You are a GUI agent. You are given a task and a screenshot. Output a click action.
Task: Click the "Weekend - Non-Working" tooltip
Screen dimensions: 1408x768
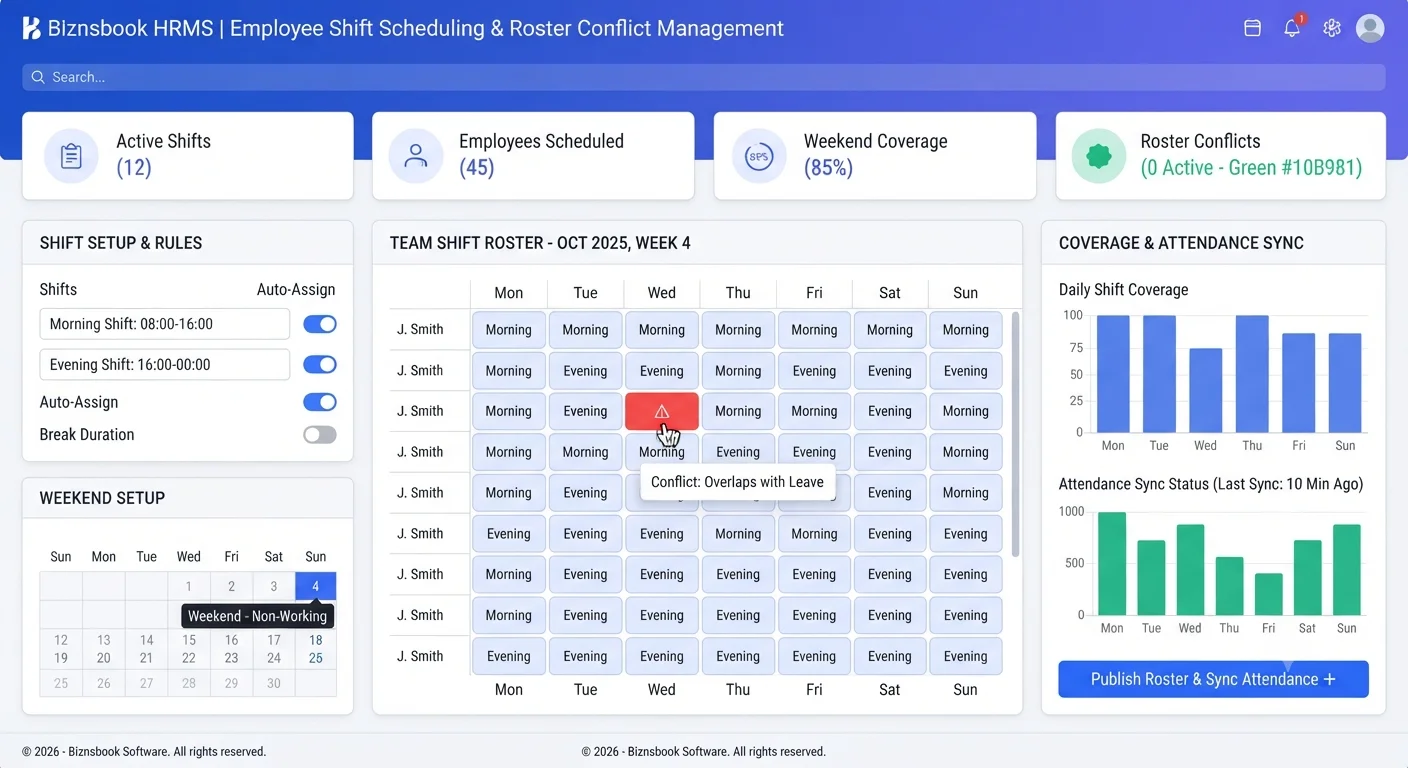pos(257,616)
